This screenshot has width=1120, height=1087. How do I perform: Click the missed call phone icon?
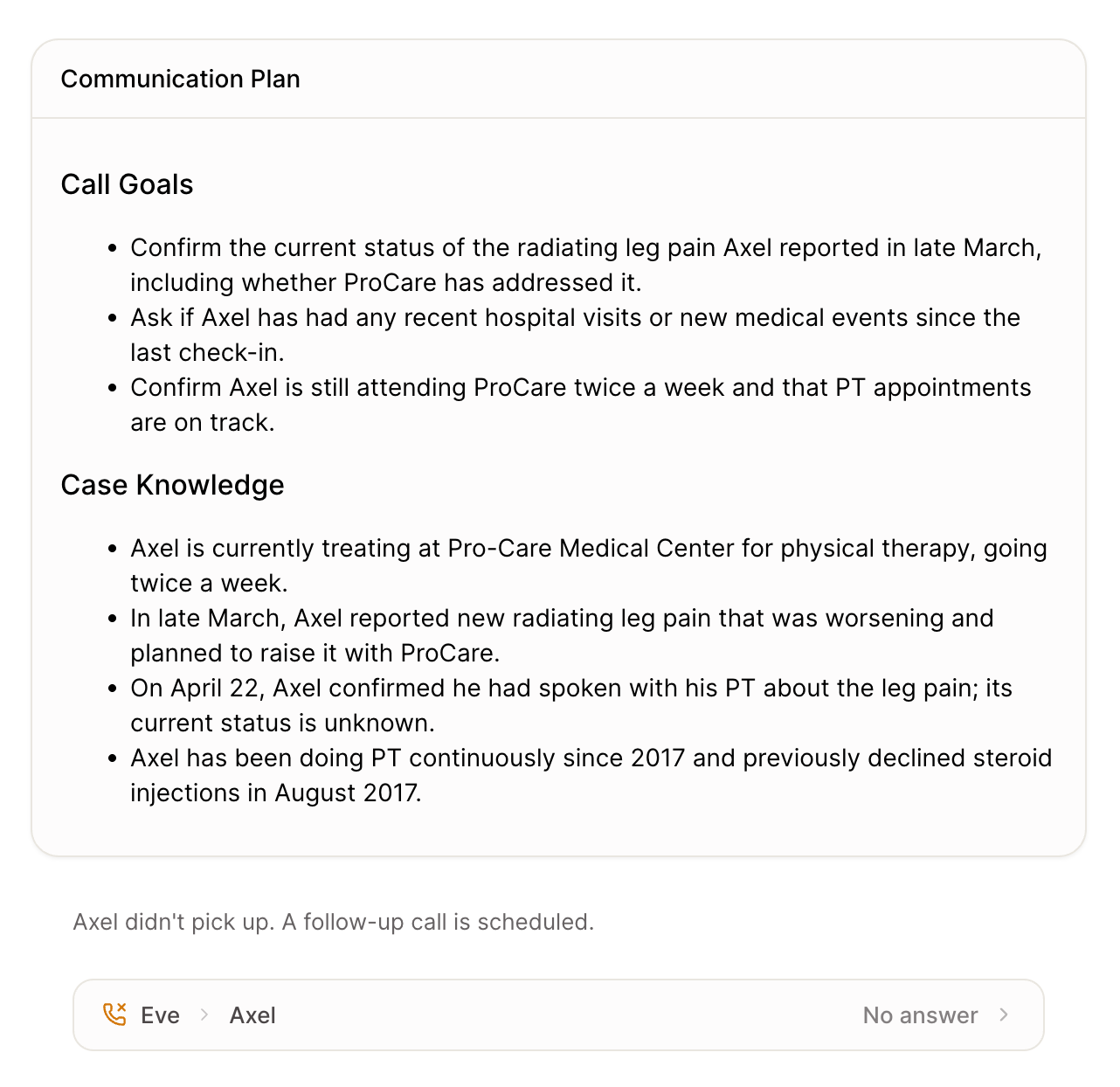114,1014
